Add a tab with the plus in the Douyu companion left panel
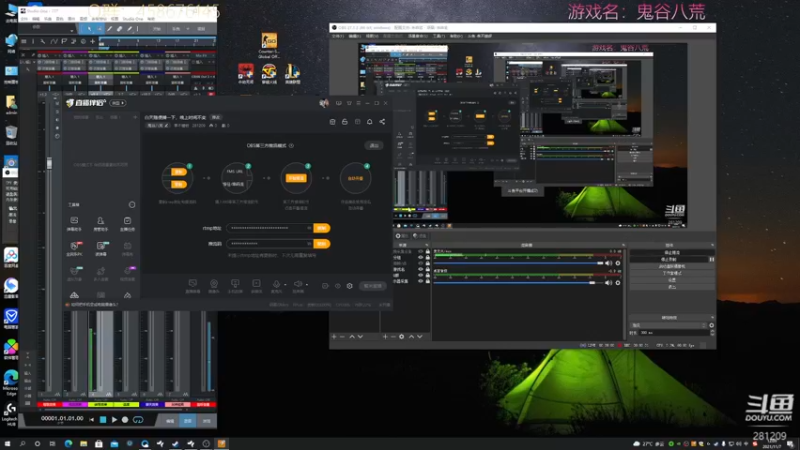 (x=135, y=117)
